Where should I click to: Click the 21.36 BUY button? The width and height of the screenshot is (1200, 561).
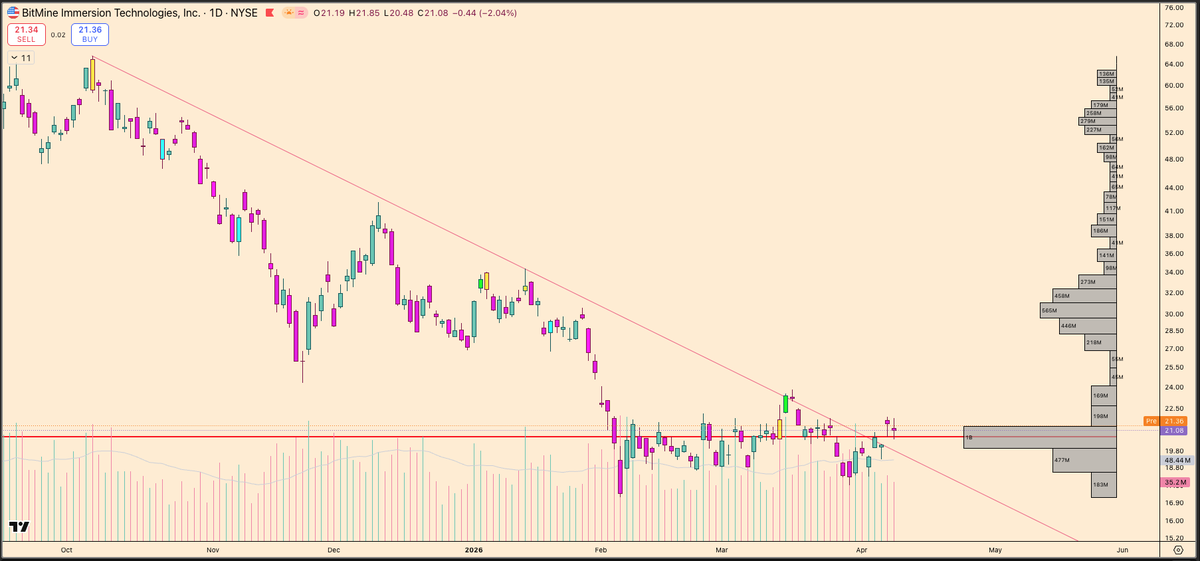(x=90, y=34)
